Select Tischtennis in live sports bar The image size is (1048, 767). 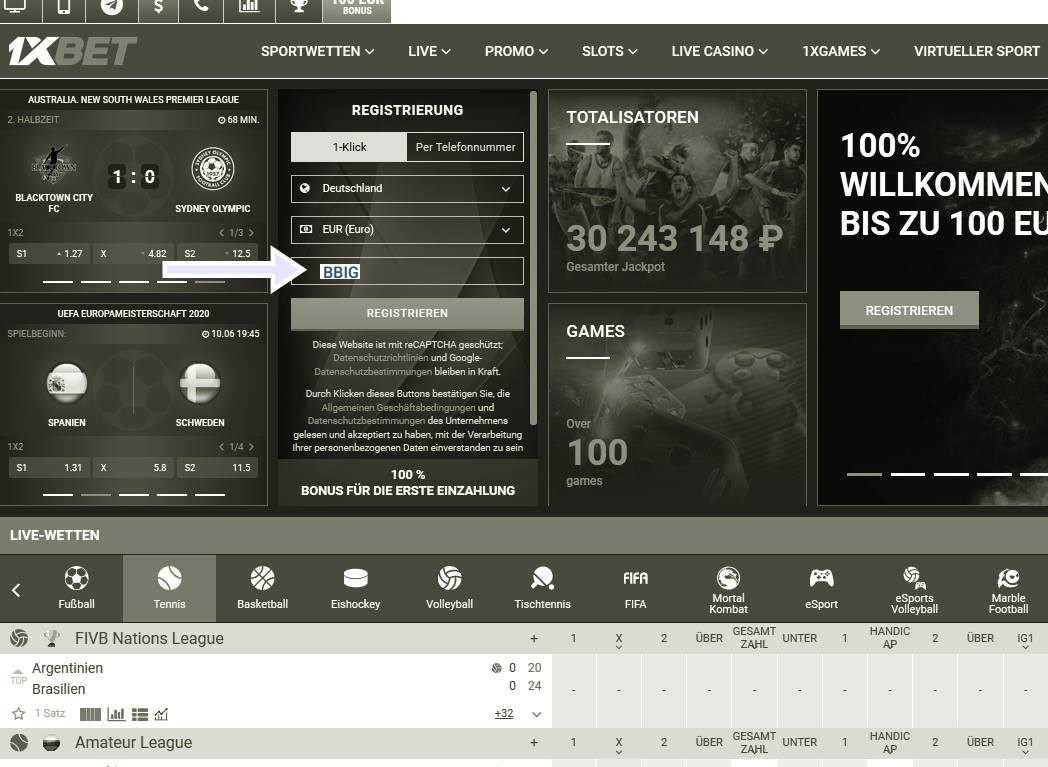tap(542, 589)
